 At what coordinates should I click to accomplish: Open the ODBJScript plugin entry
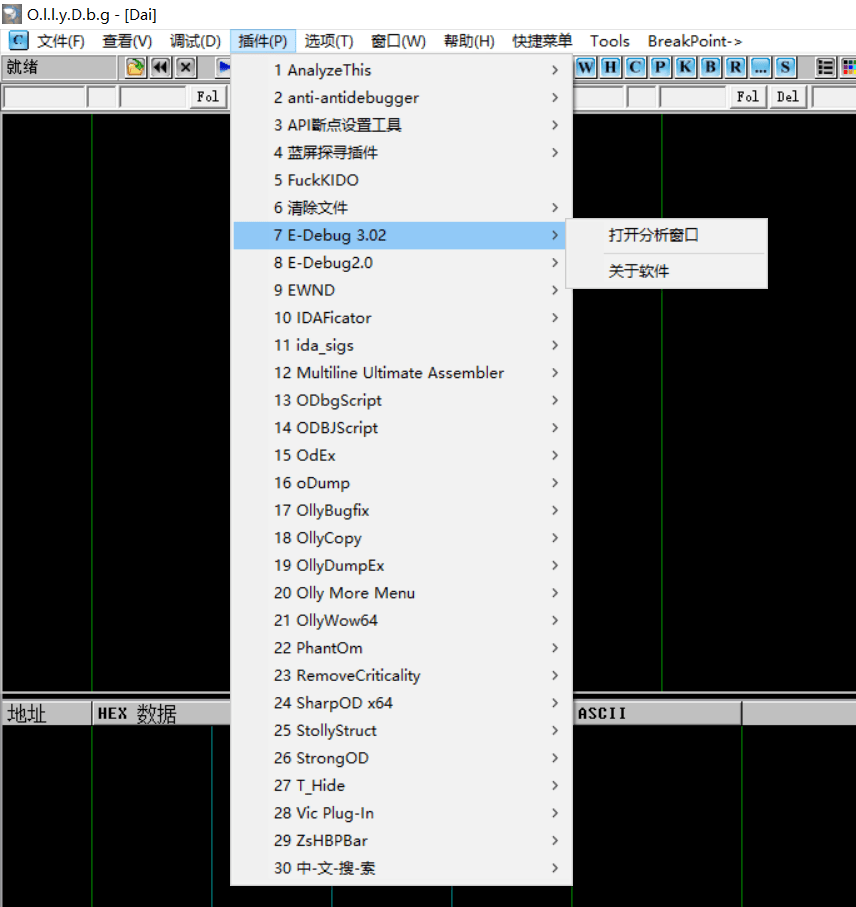401,428
